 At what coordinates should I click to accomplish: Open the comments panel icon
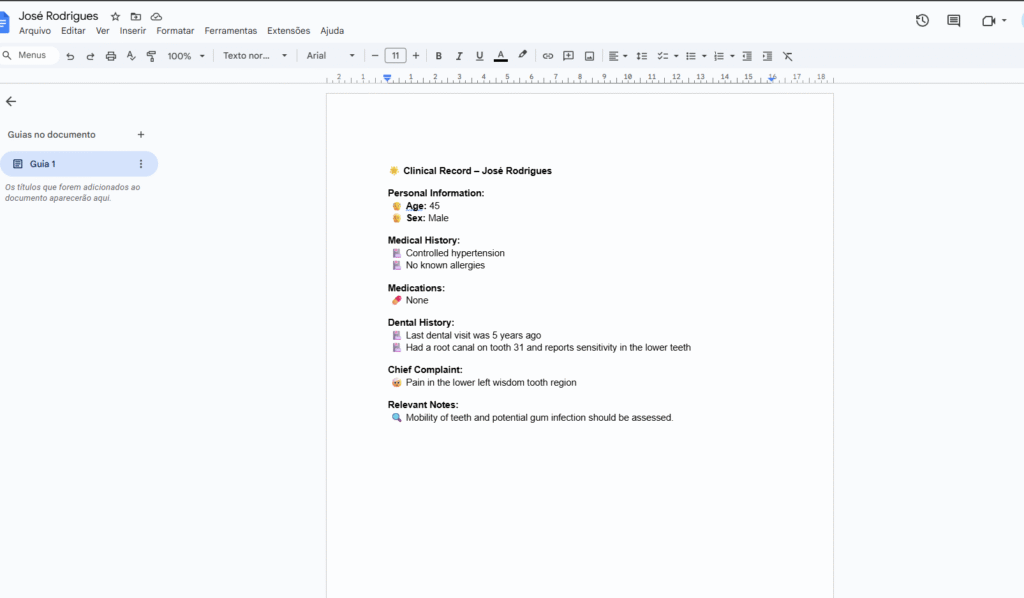click(953, 20)
